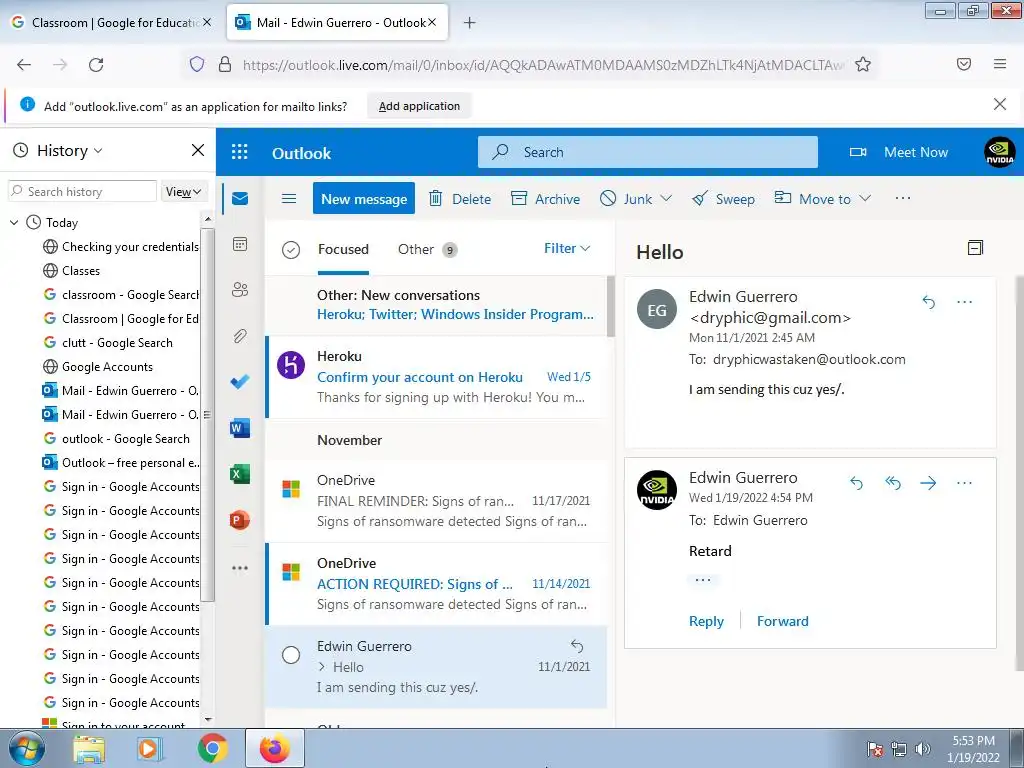Click New message button

click(364, 199)
